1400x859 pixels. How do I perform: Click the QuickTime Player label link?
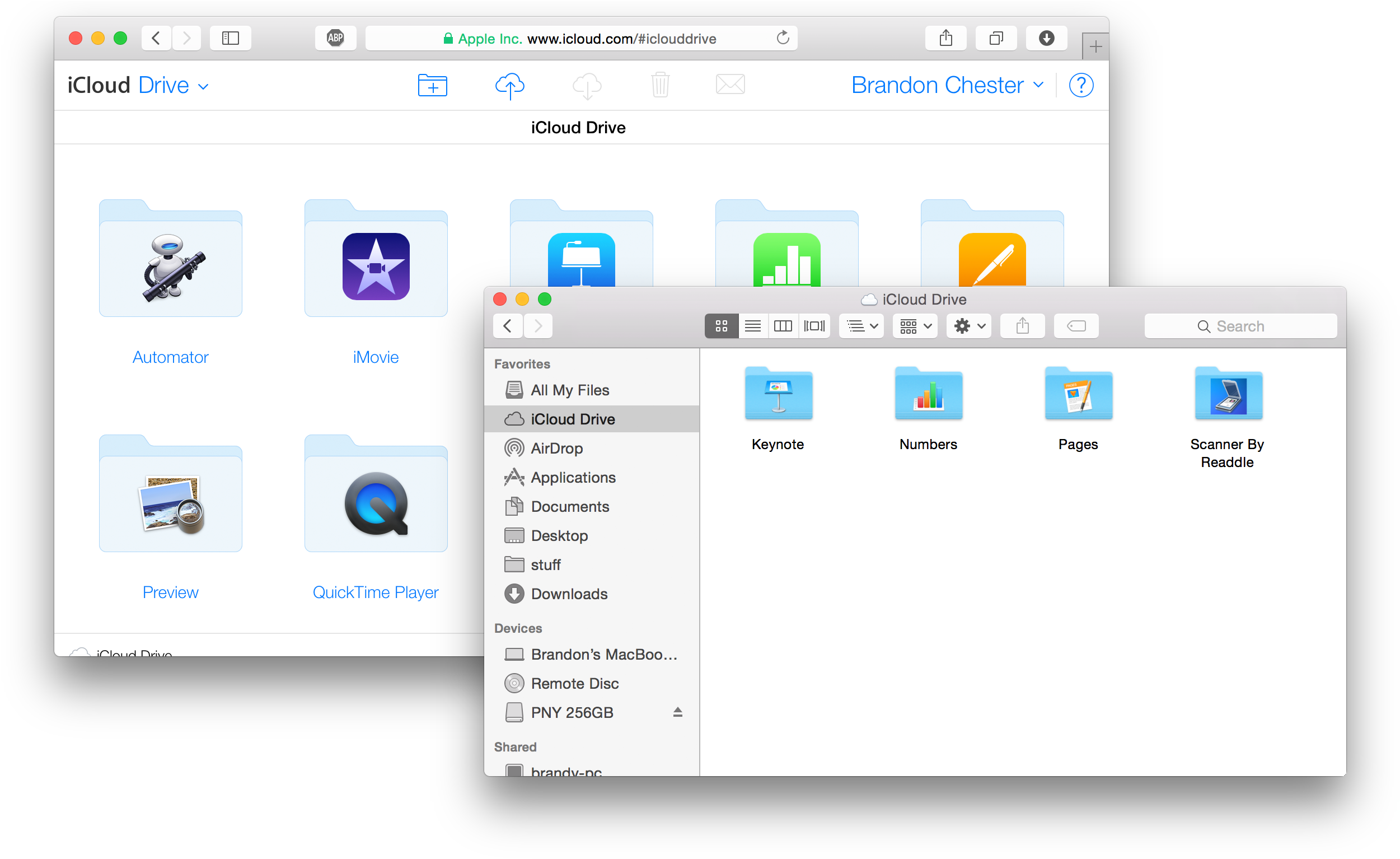[x=376, y=592]
